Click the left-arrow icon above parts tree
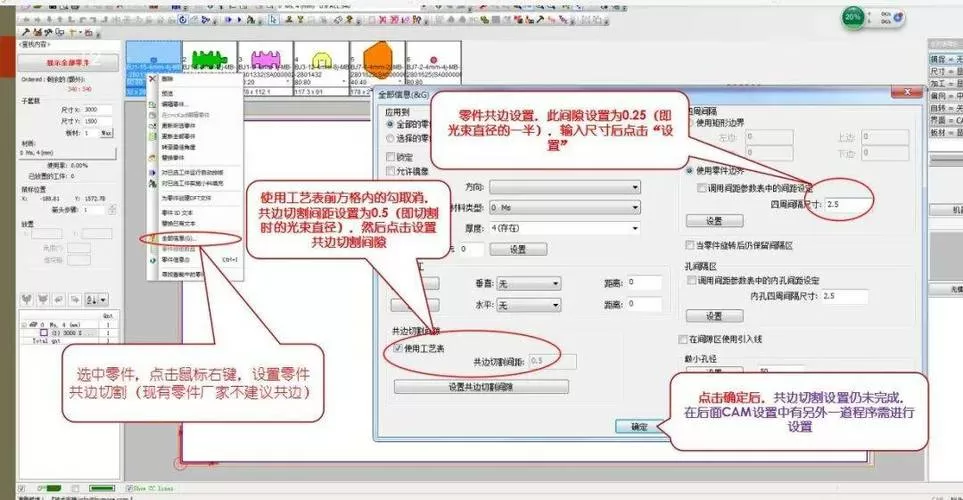The image size is (963, 500). [59, 300]
